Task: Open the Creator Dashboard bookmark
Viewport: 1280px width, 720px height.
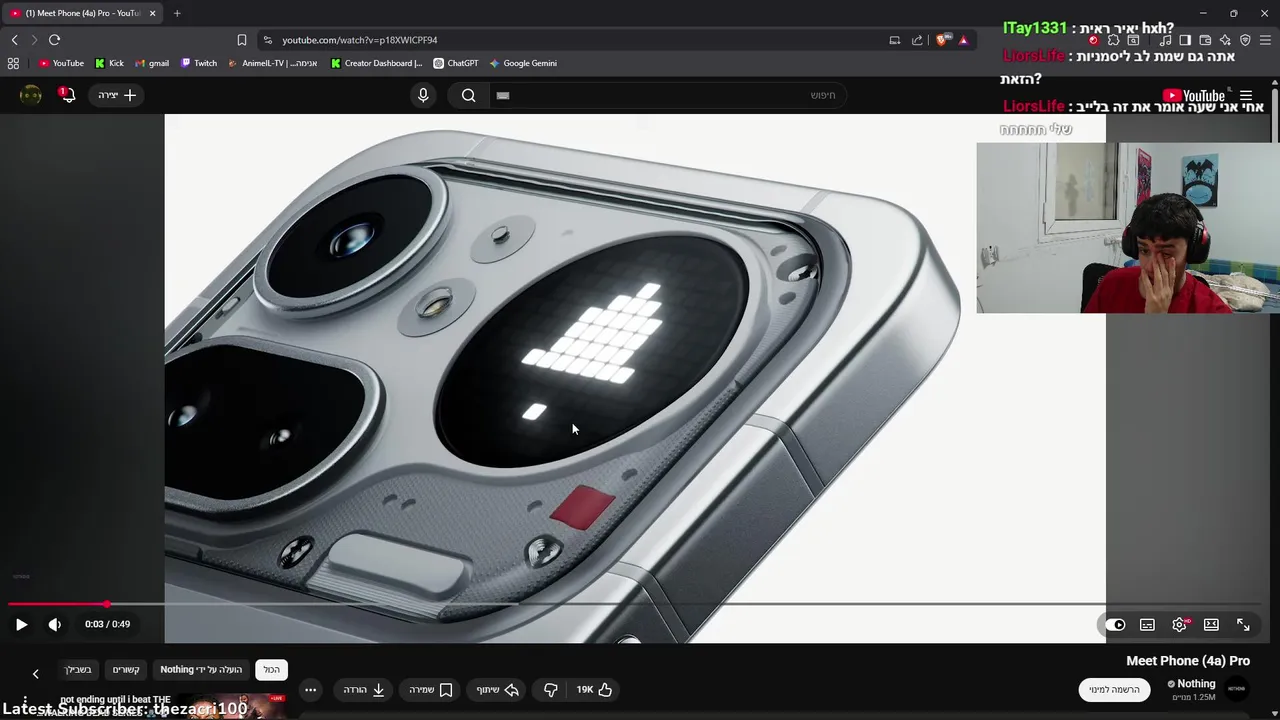Action: (377, 63)
